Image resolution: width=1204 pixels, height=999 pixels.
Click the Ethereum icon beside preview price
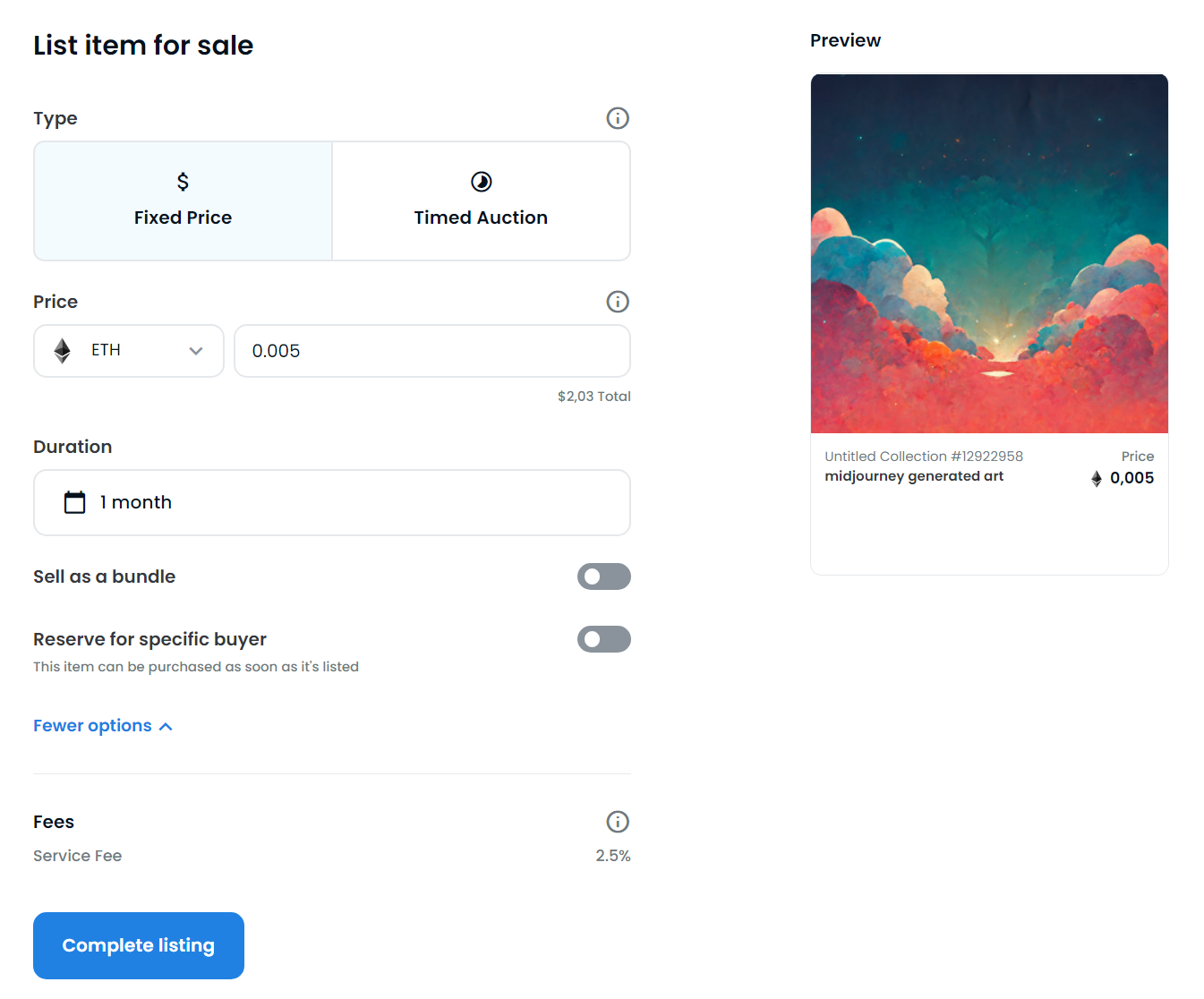[x=1097, y=479]
